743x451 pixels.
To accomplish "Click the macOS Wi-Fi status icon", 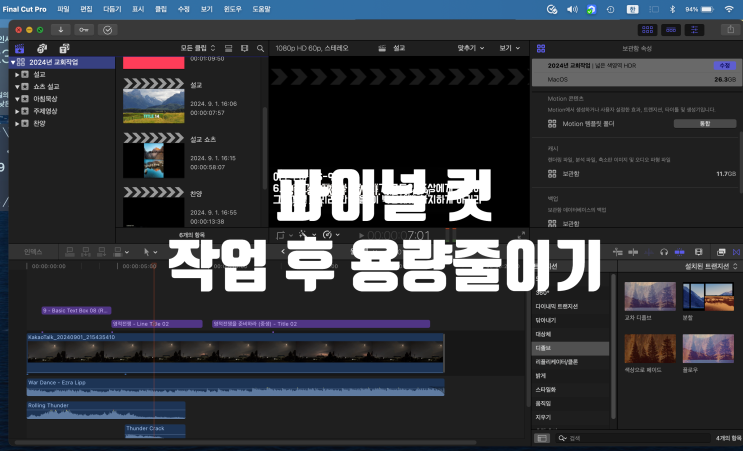I will point(729,9).
